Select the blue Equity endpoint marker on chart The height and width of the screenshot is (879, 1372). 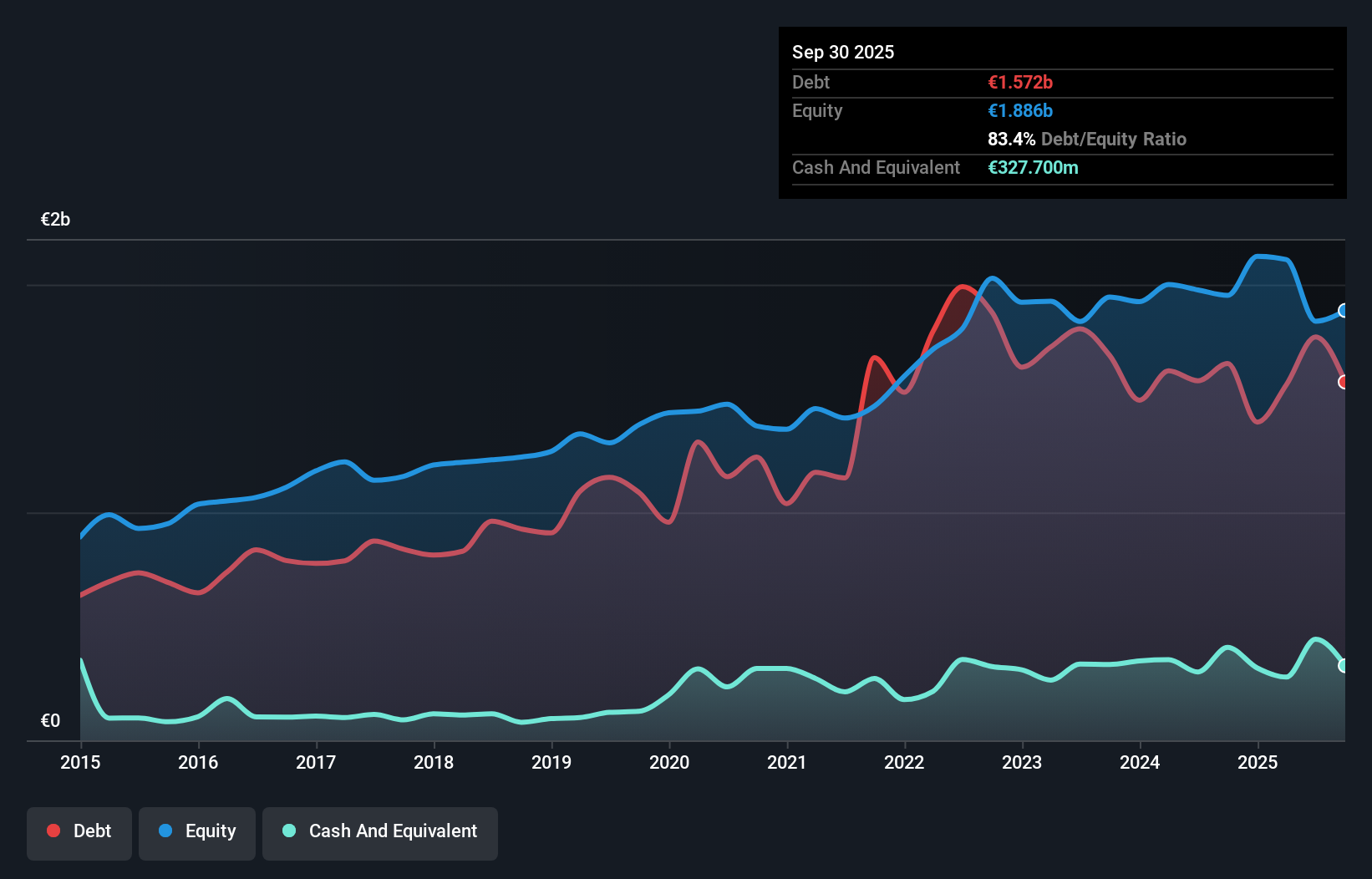[x=1344, y=311]
